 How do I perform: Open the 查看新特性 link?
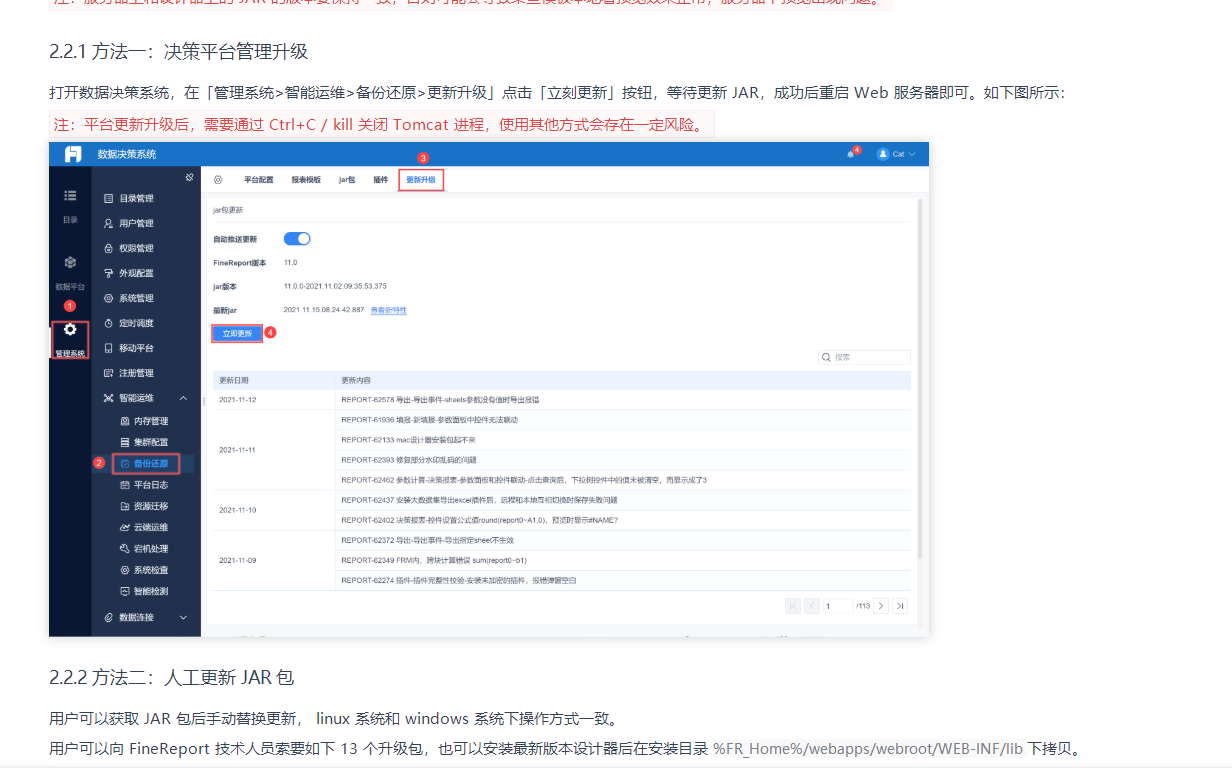(389, 310)
